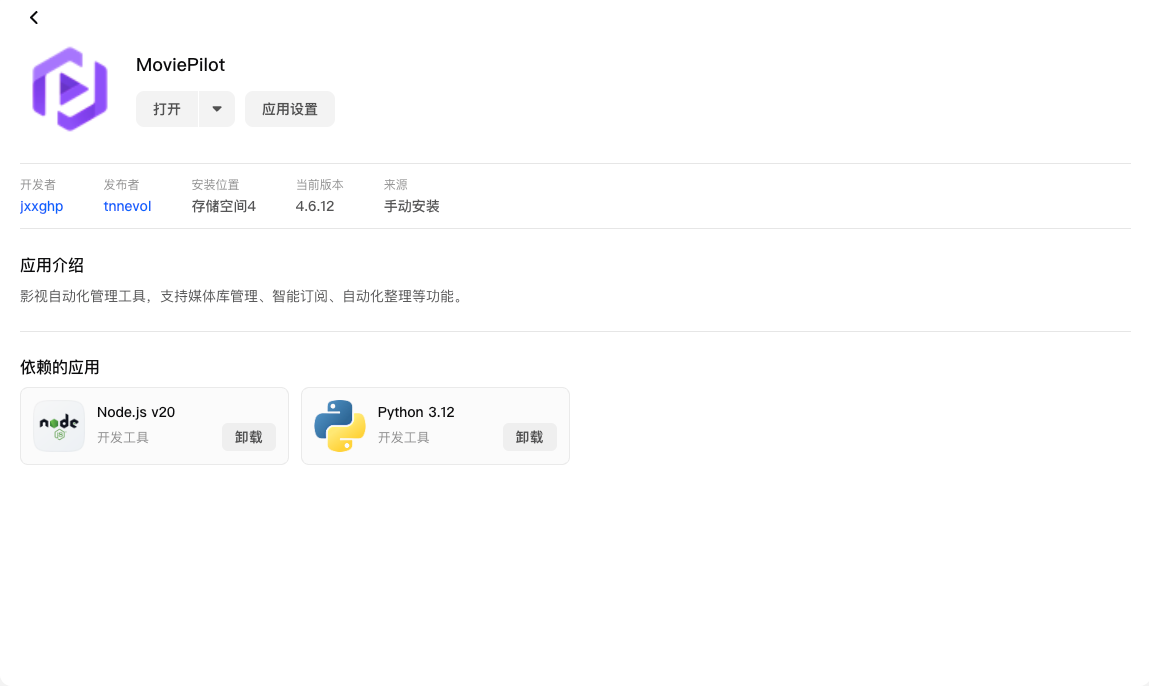Open developer jxxghp link
Viewport: 1149px width, 686px height.
coord(42,206)
